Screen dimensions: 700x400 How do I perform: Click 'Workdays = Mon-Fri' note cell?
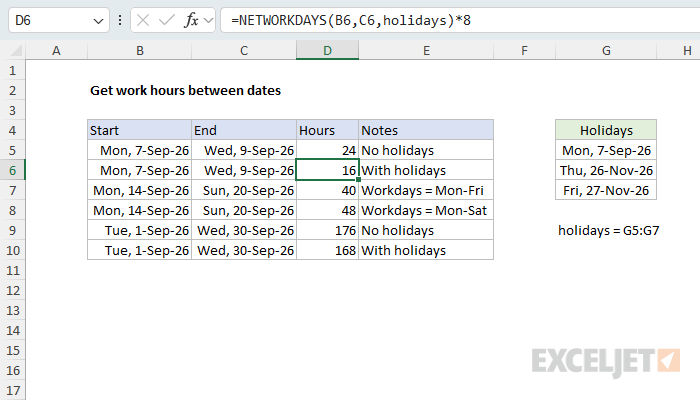coord(426,190)
